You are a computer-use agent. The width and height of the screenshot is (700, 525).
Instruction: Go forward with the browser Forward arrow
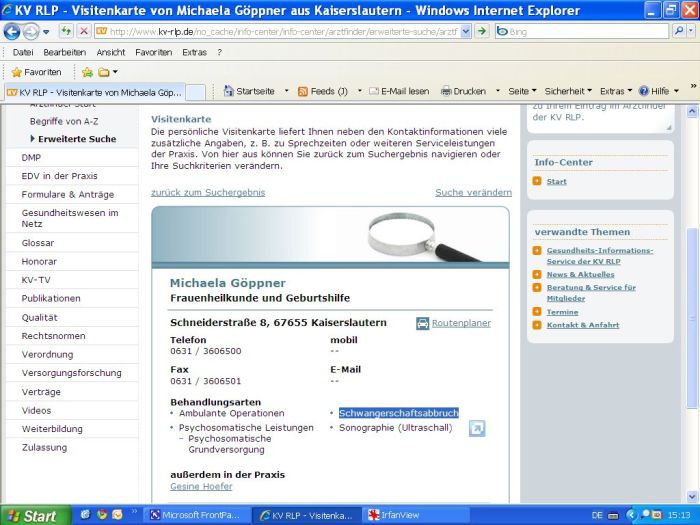pos(31,31)
